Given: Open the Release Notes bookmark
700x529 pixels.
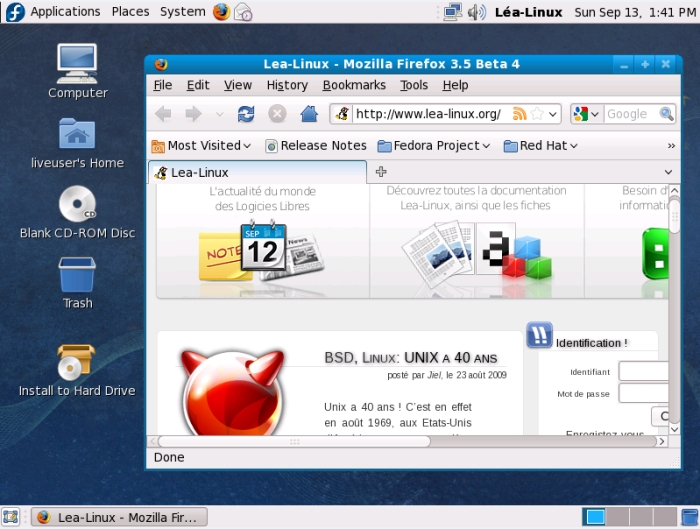Looking at the screenshot, I should [316, 145].
